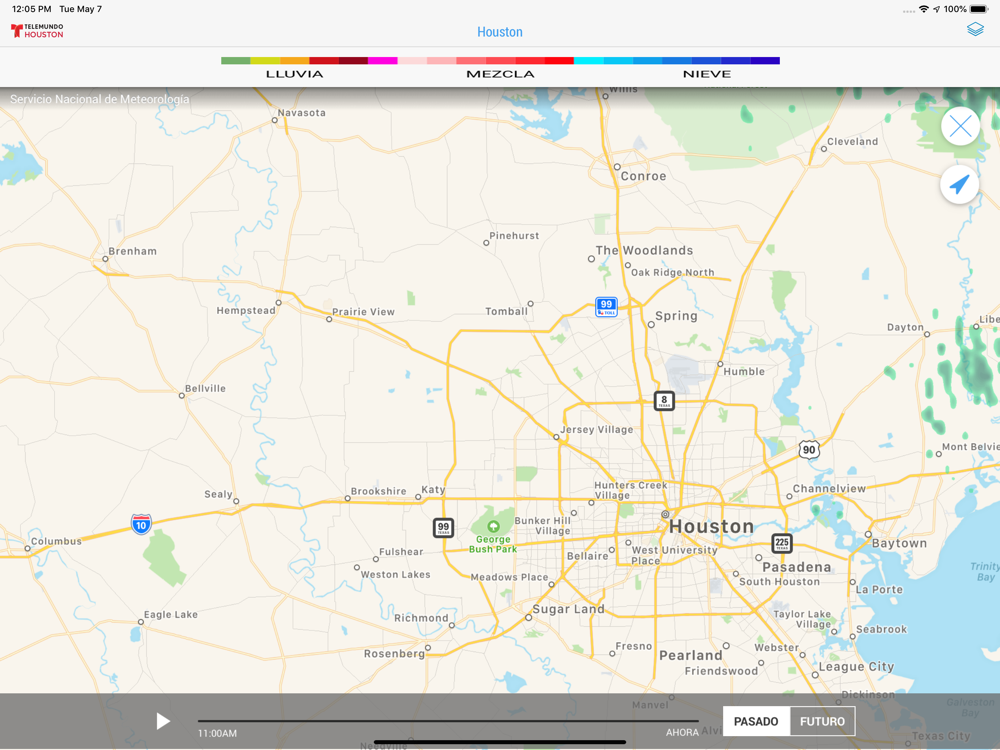Click magenta swatch in rain legend
The height and width of the screenshot is (750, 1000).
[x=383, y=61]
